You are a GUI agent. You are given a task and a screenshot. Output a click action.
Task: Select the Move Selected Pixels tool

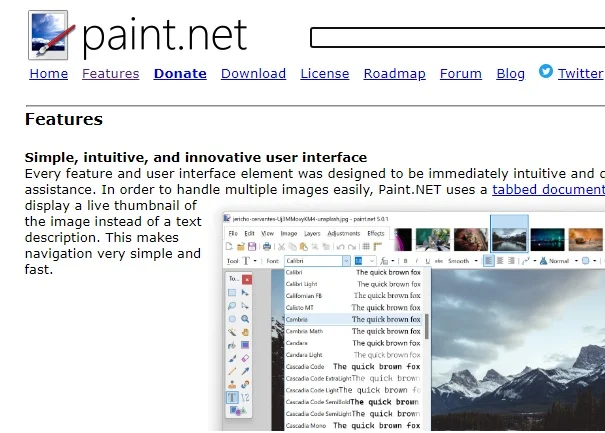[x=245, y=293]
